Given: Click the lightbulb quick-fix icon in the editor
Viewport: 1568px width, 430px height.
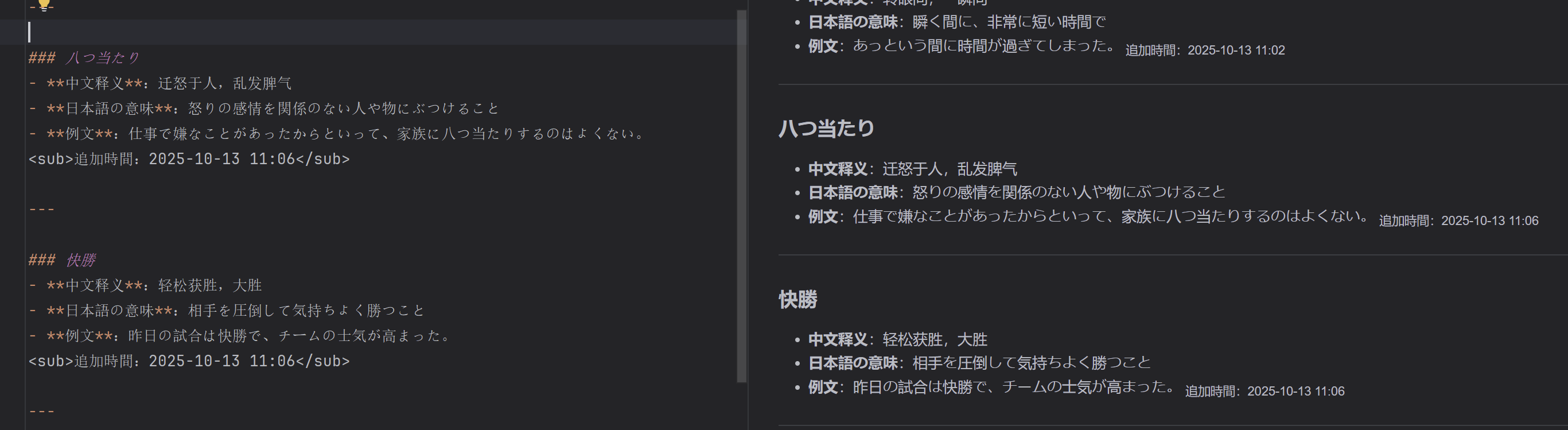Looking at the screenshot, I should [44, 6].
